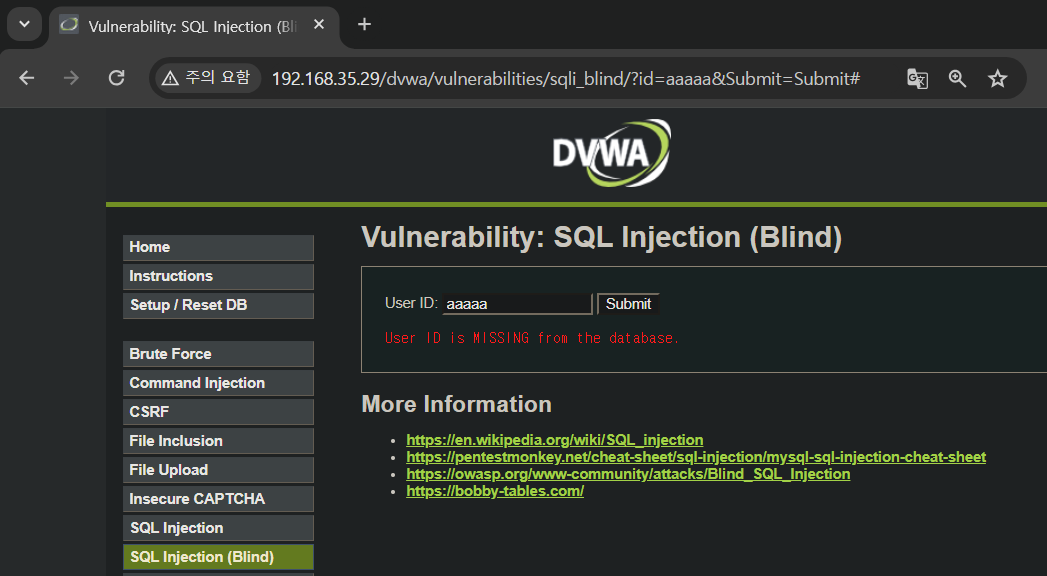Click the 'User ID is MISSING' message
Screen dimensions: 1047x576
point(532,338)
